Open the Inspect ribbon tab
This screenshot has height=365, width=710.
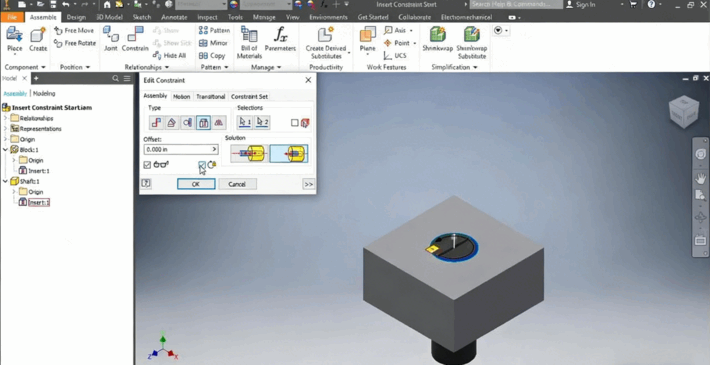point(207,17)
